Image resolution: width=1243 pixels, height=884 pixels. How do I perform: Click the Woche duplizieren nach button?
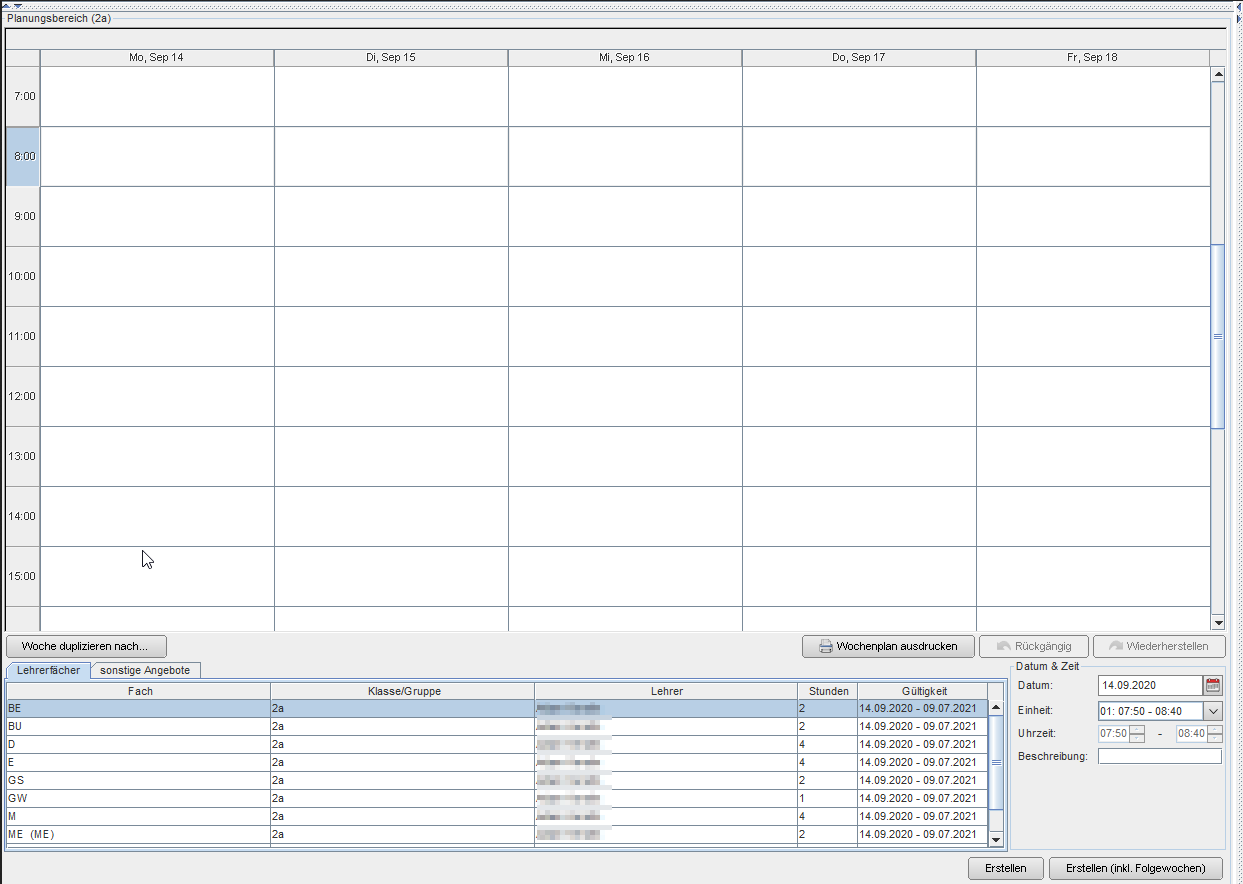coord(86,646)
